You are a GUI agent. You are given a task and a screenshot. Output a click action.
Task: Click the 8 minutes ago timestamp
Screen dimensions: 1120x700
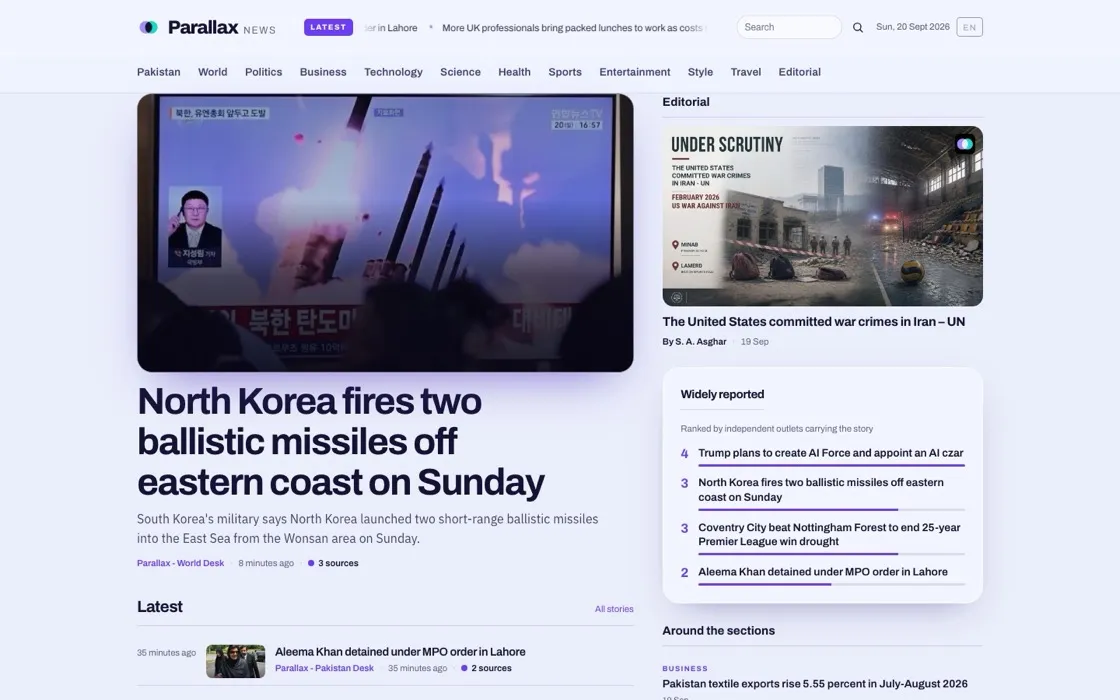point(266,563)
